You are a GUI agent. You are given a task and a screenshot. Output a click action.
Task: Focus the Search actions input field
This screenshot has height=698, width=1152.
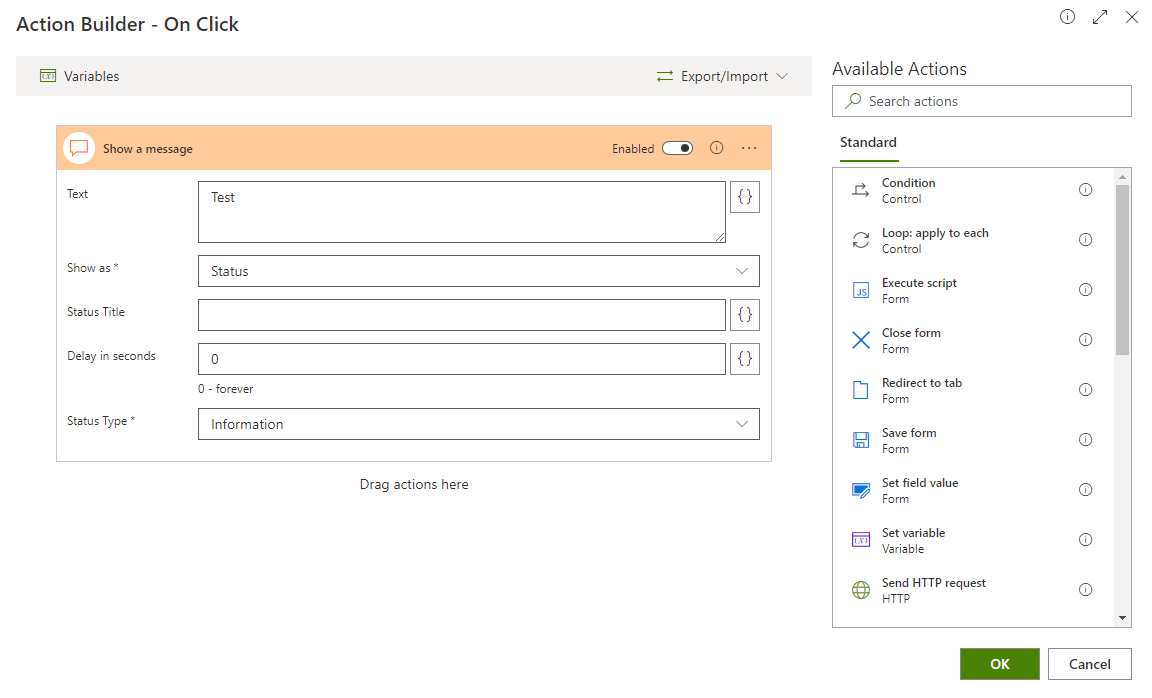(990, 101)
